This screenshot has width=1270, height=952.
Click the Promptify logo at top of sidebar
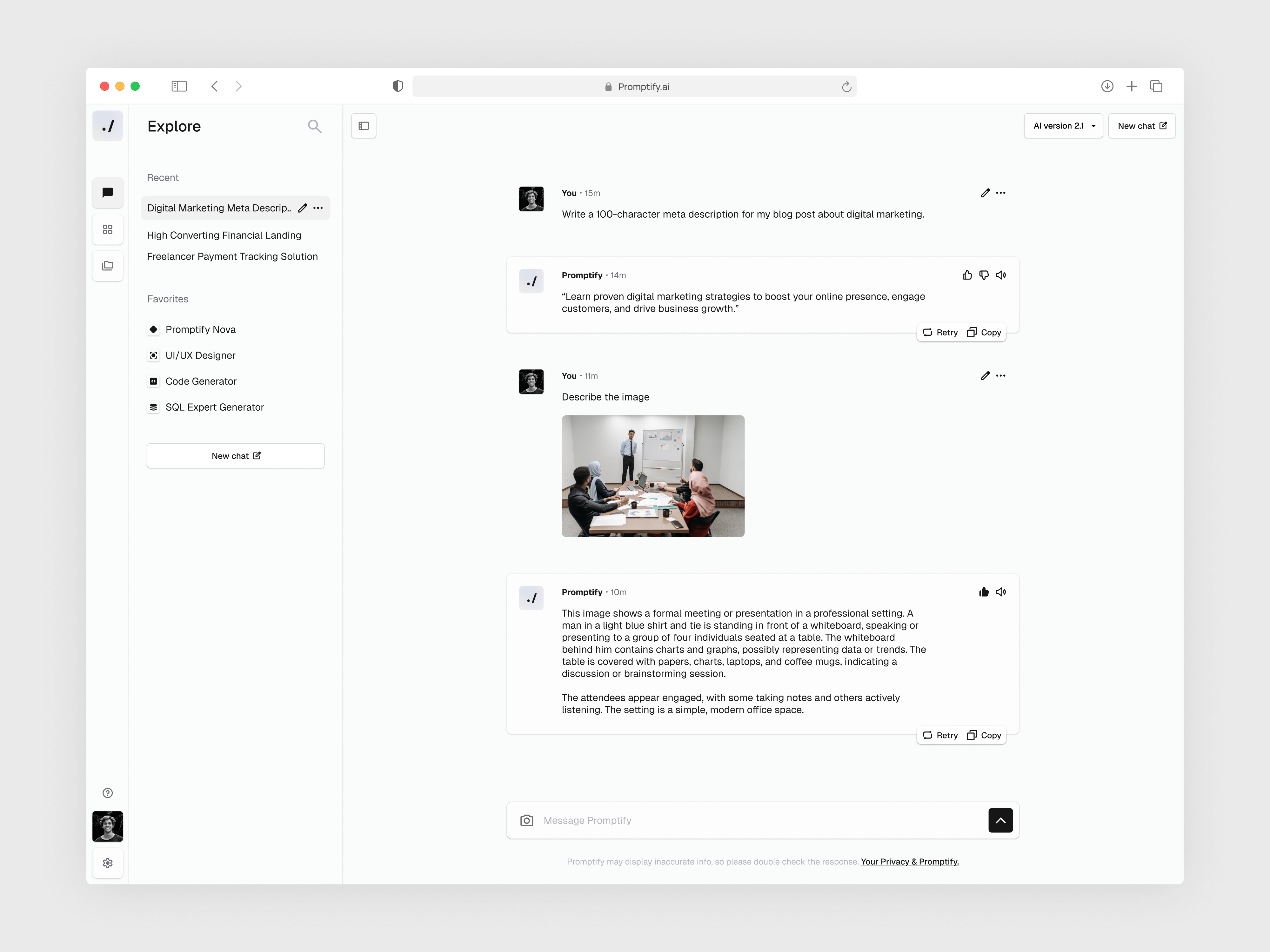click(107, 126)
